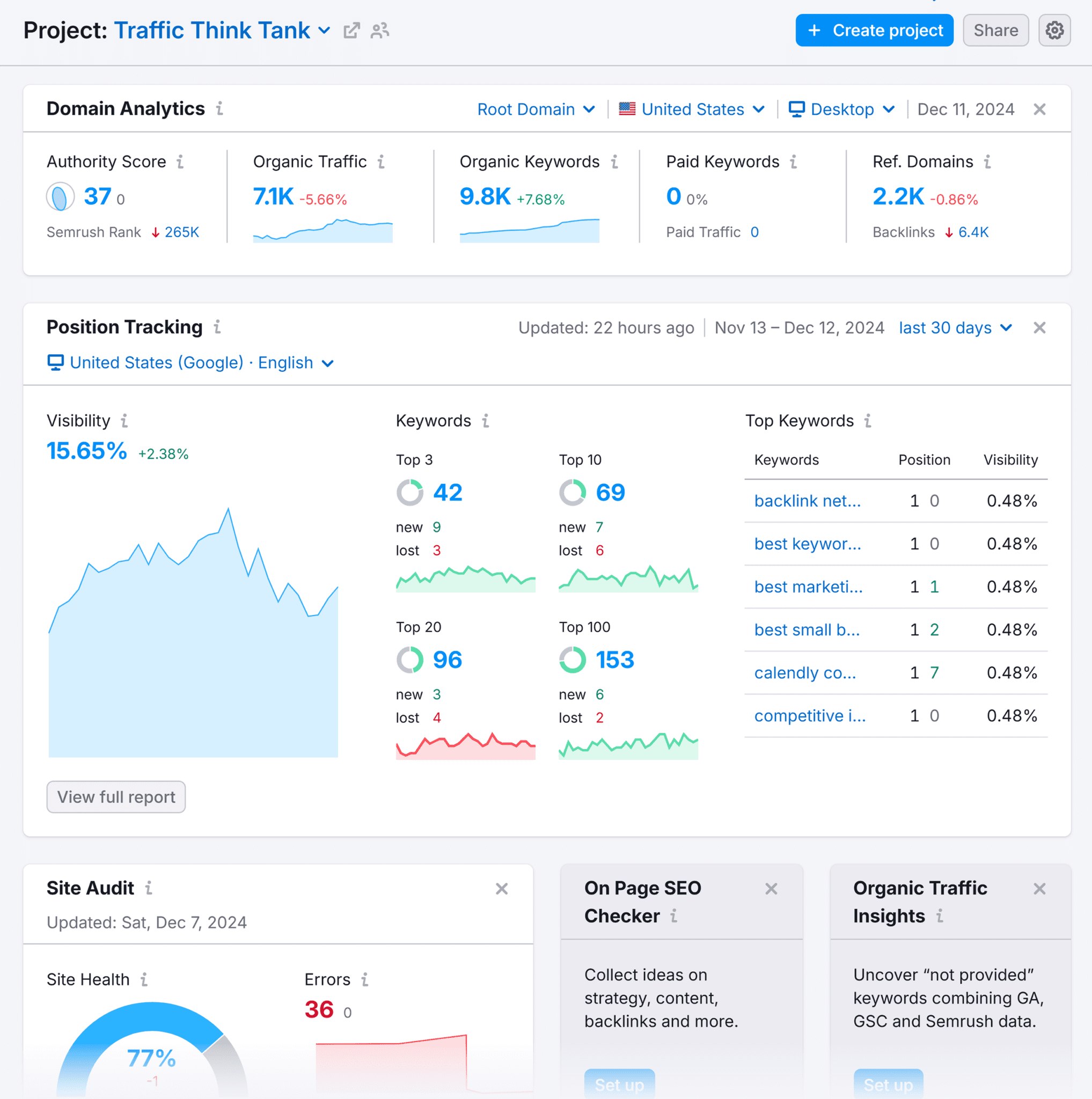
Task: Click View full report button
Action: click(116, 796)
